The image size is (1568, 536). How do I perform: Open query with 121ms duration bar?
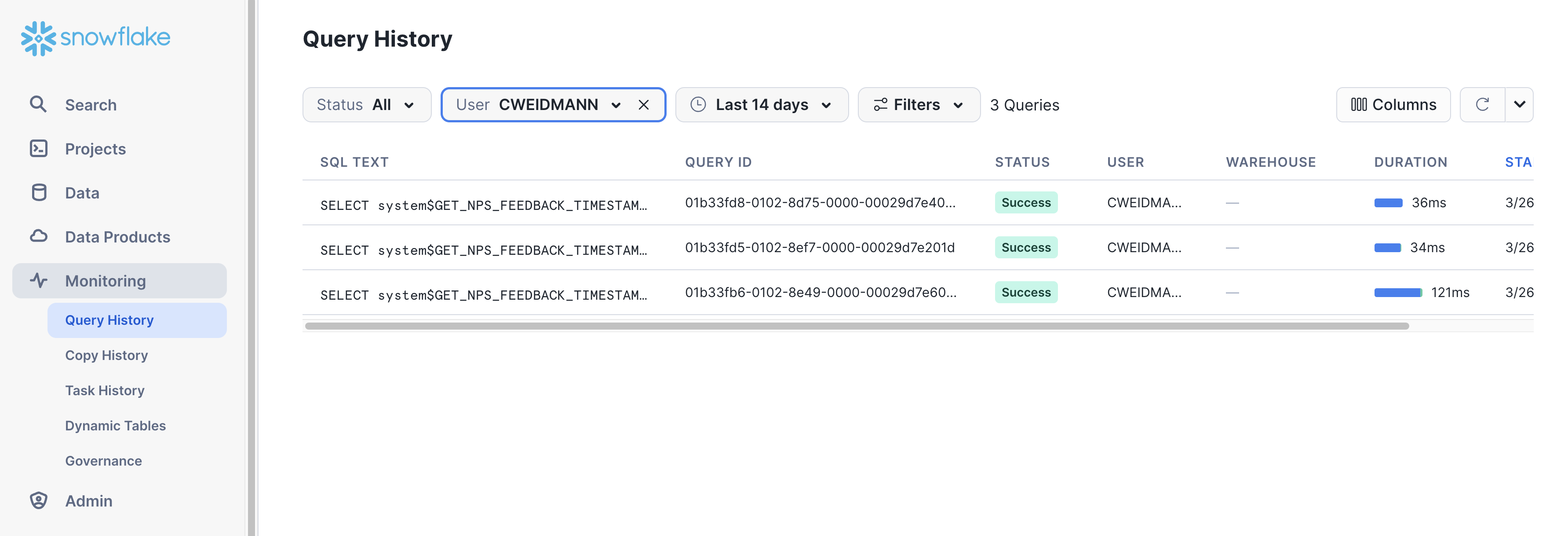(1397, 293)
